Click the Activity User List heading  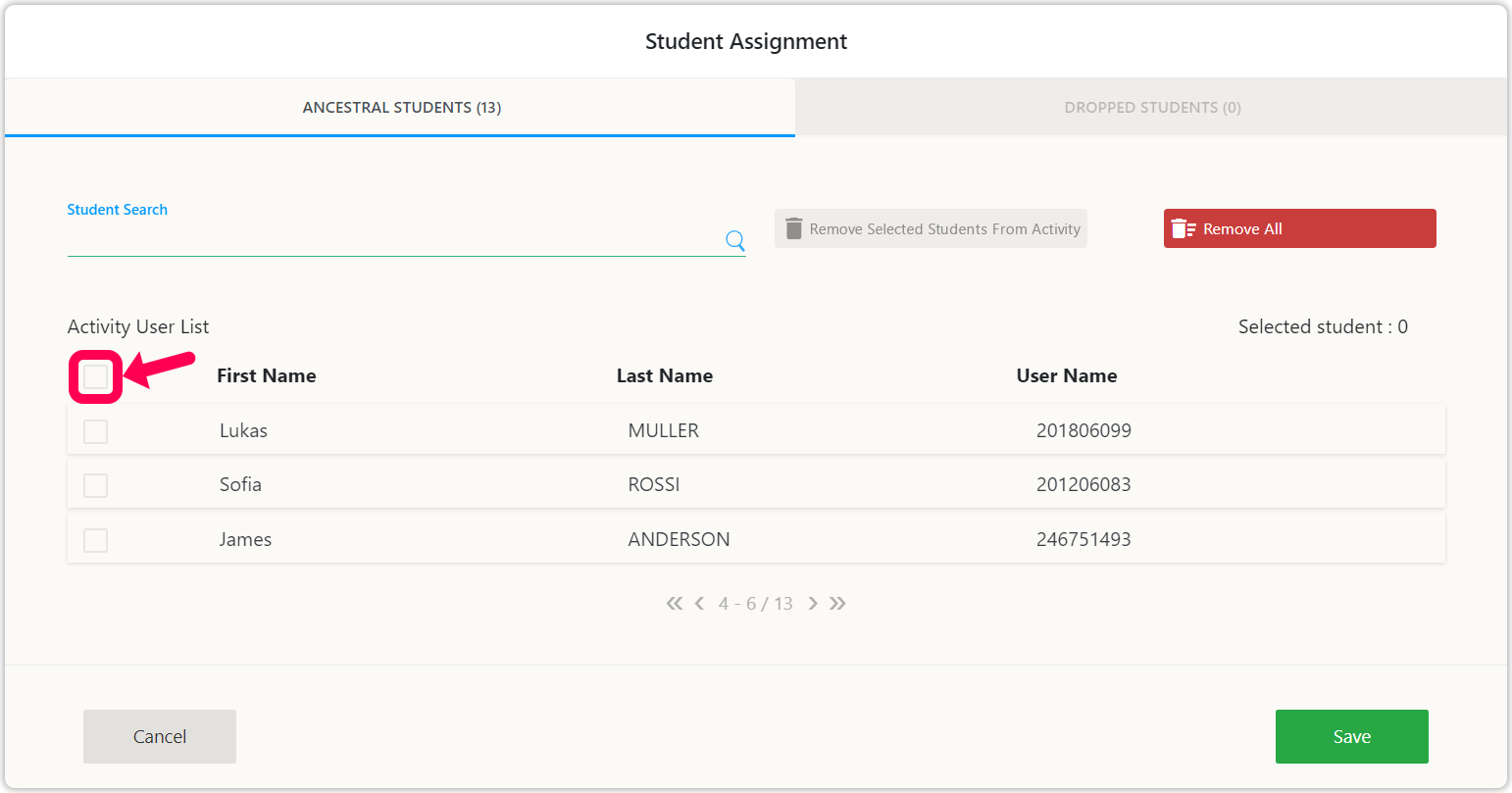(x=138, y=326)
